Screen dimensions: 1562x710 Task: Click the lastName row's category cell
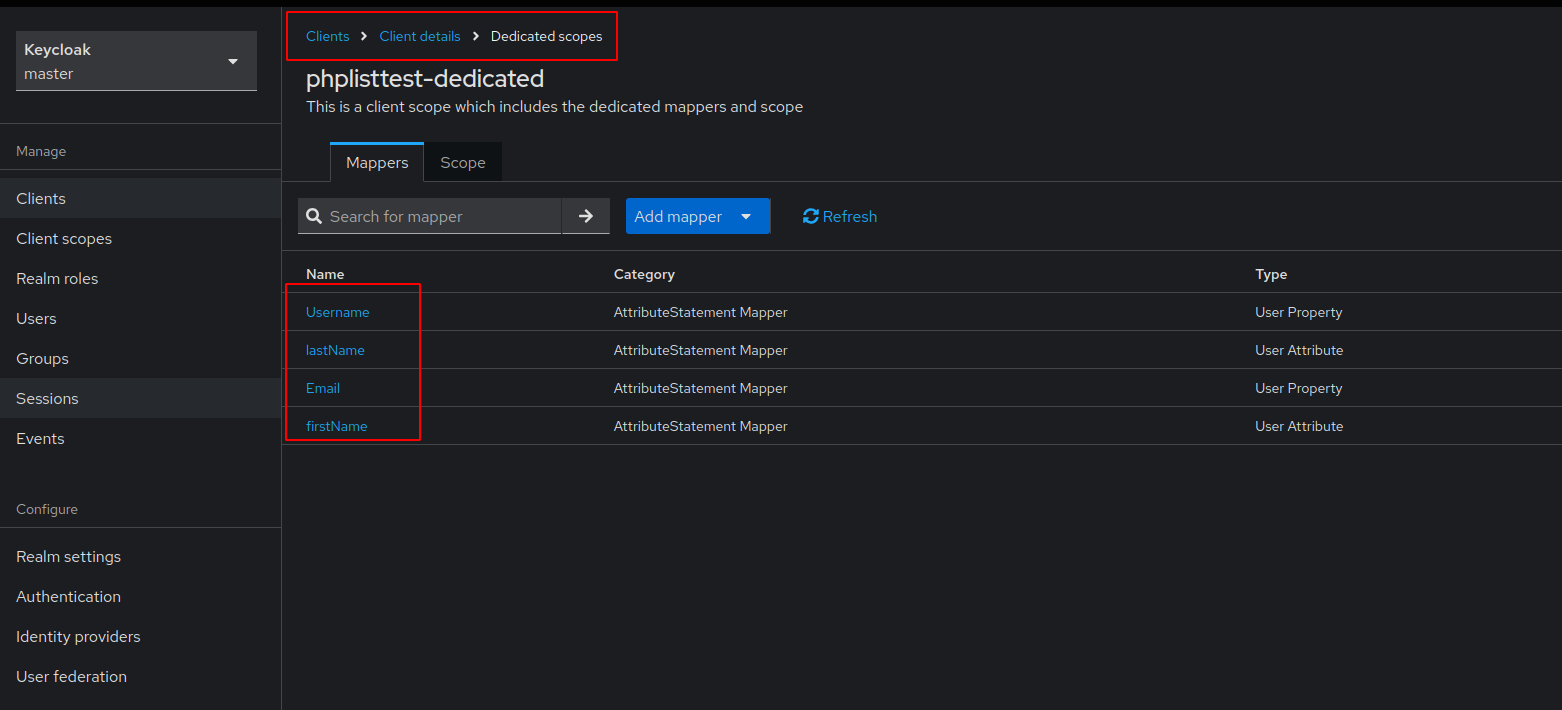(701, 350)
